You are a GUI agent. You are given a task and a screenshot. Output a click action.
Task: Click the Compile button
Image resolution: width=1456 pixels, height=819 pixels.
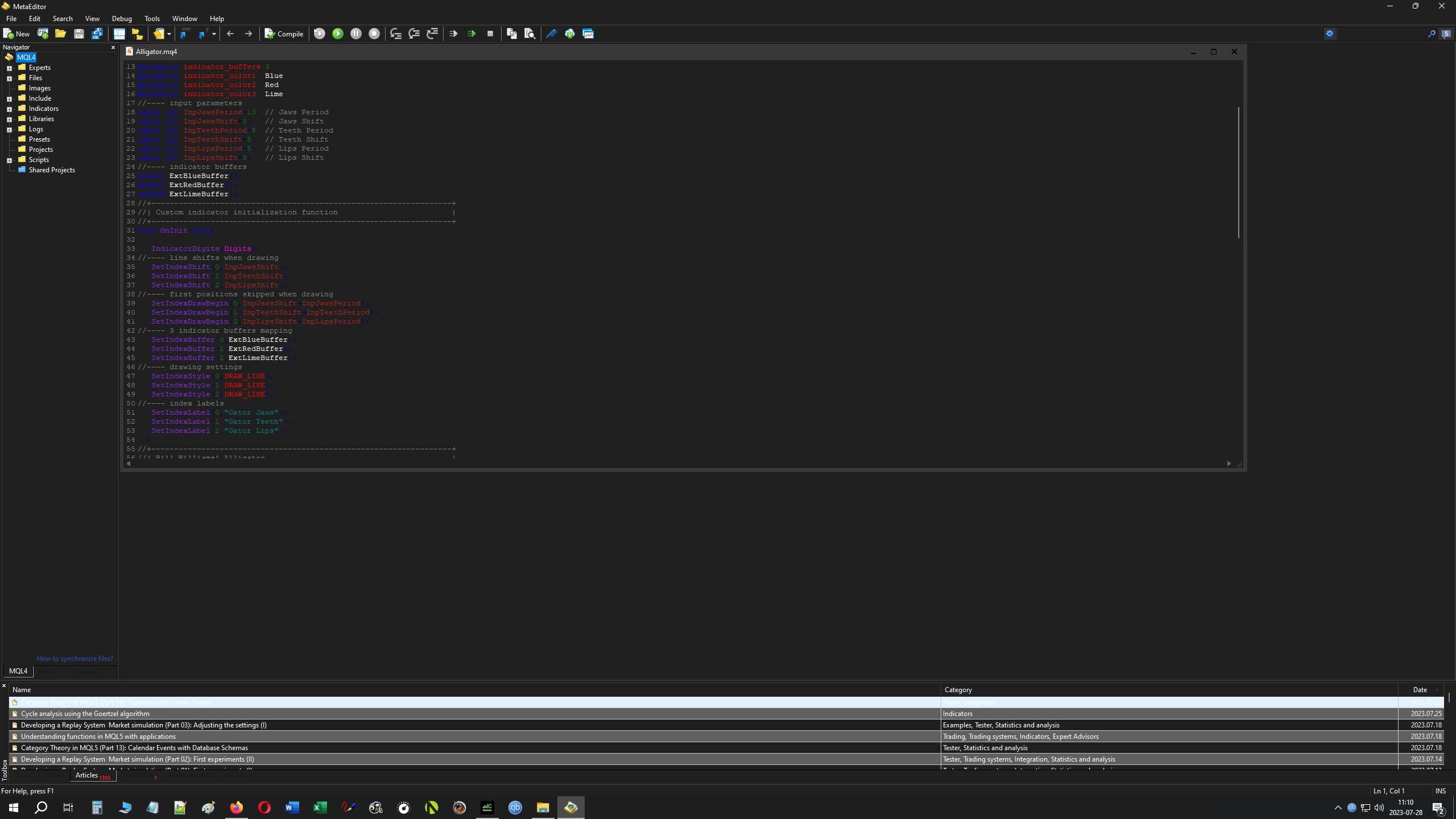tap(284, 34)
